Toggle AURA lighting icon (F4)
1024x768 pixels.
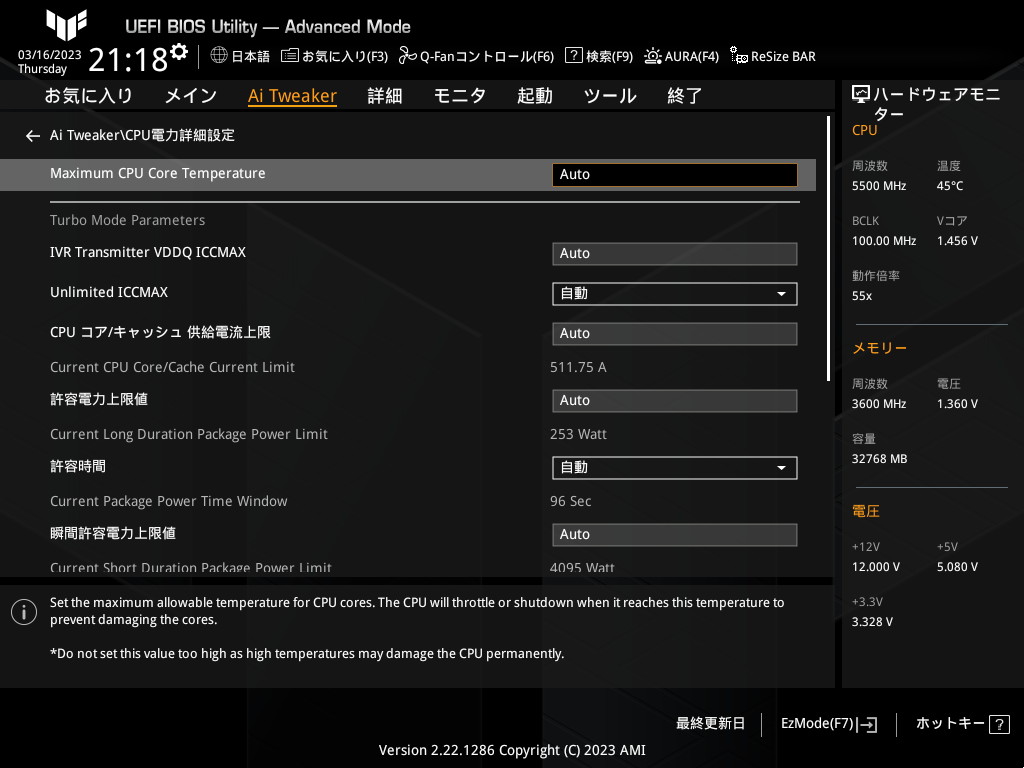tap(652, 56)
